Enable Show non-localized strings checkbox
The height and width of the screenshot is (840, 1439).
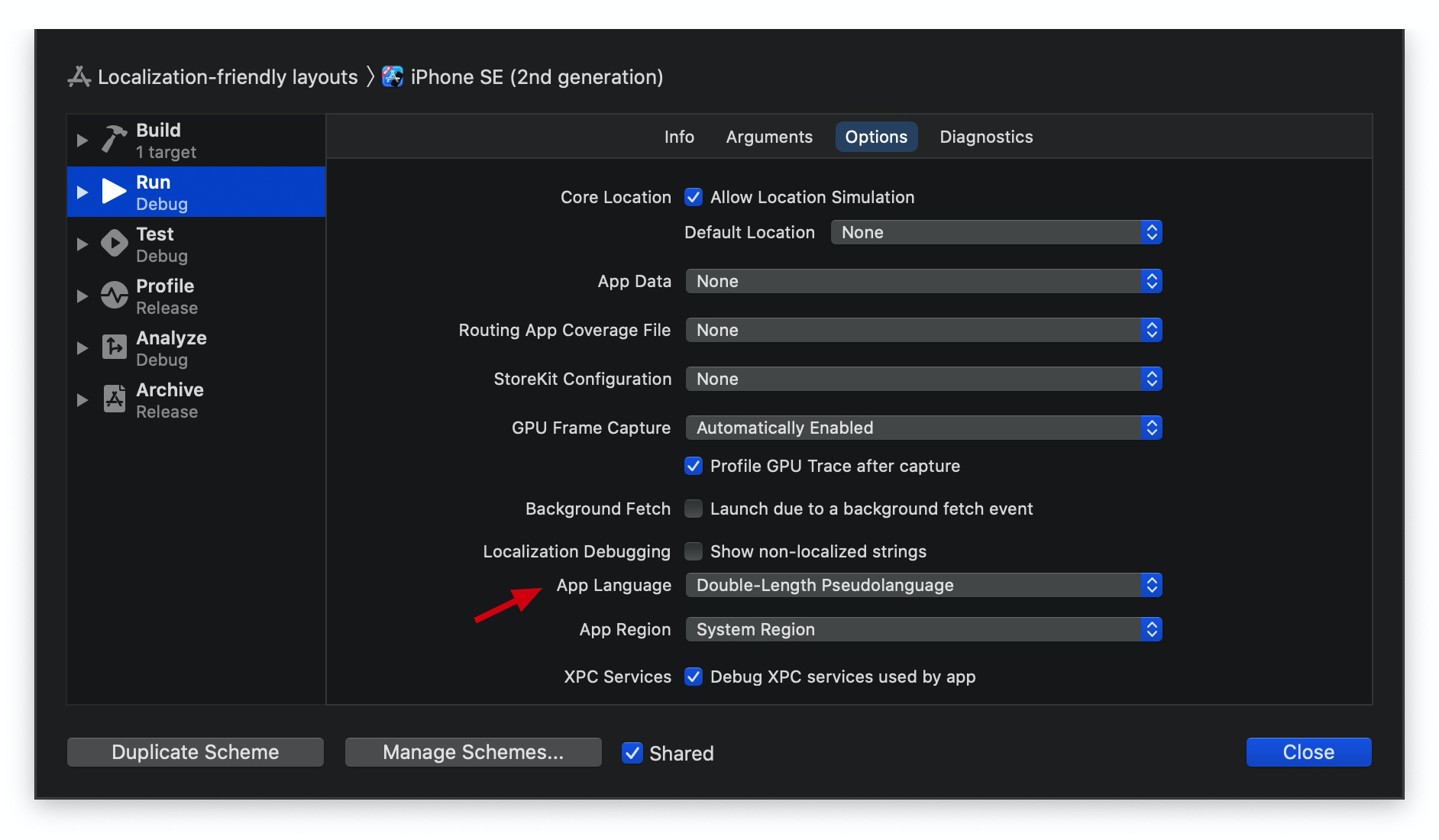(694, 551)
